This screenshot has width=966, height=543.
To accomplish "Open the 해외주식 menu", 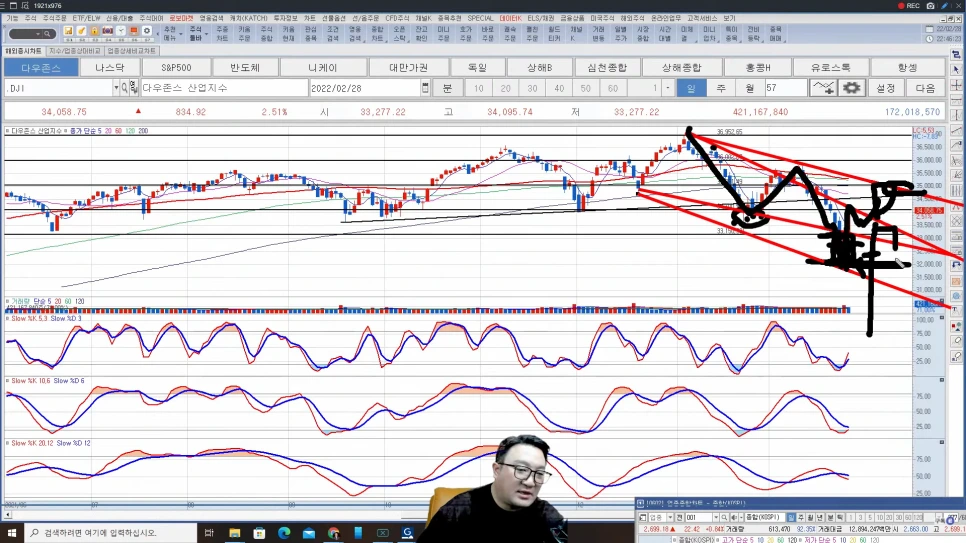I will pos(632,18).
